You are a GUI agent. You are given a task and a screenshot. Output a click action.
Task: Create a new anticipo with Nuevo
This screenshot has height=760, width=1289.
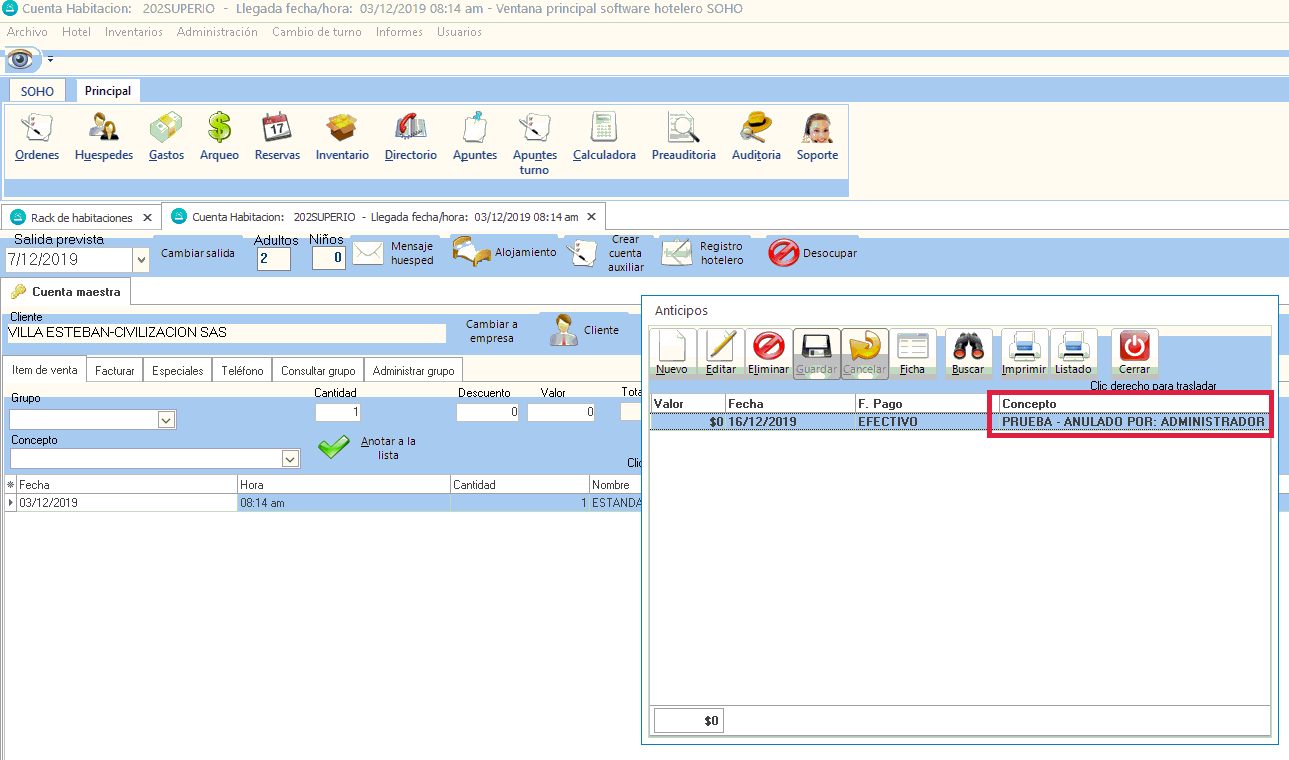[672, 351]
